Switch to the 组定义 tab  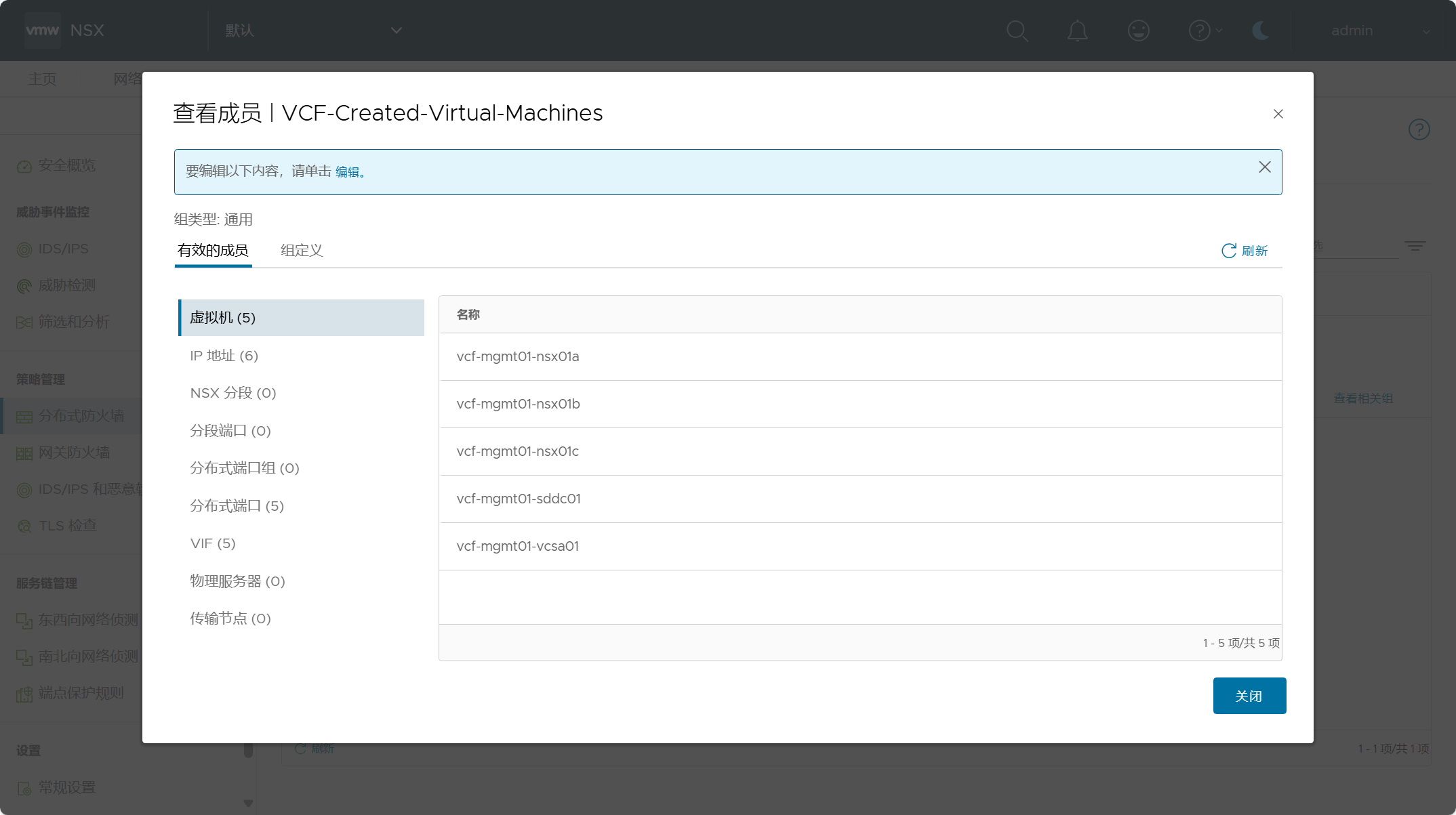coord(302,251)
